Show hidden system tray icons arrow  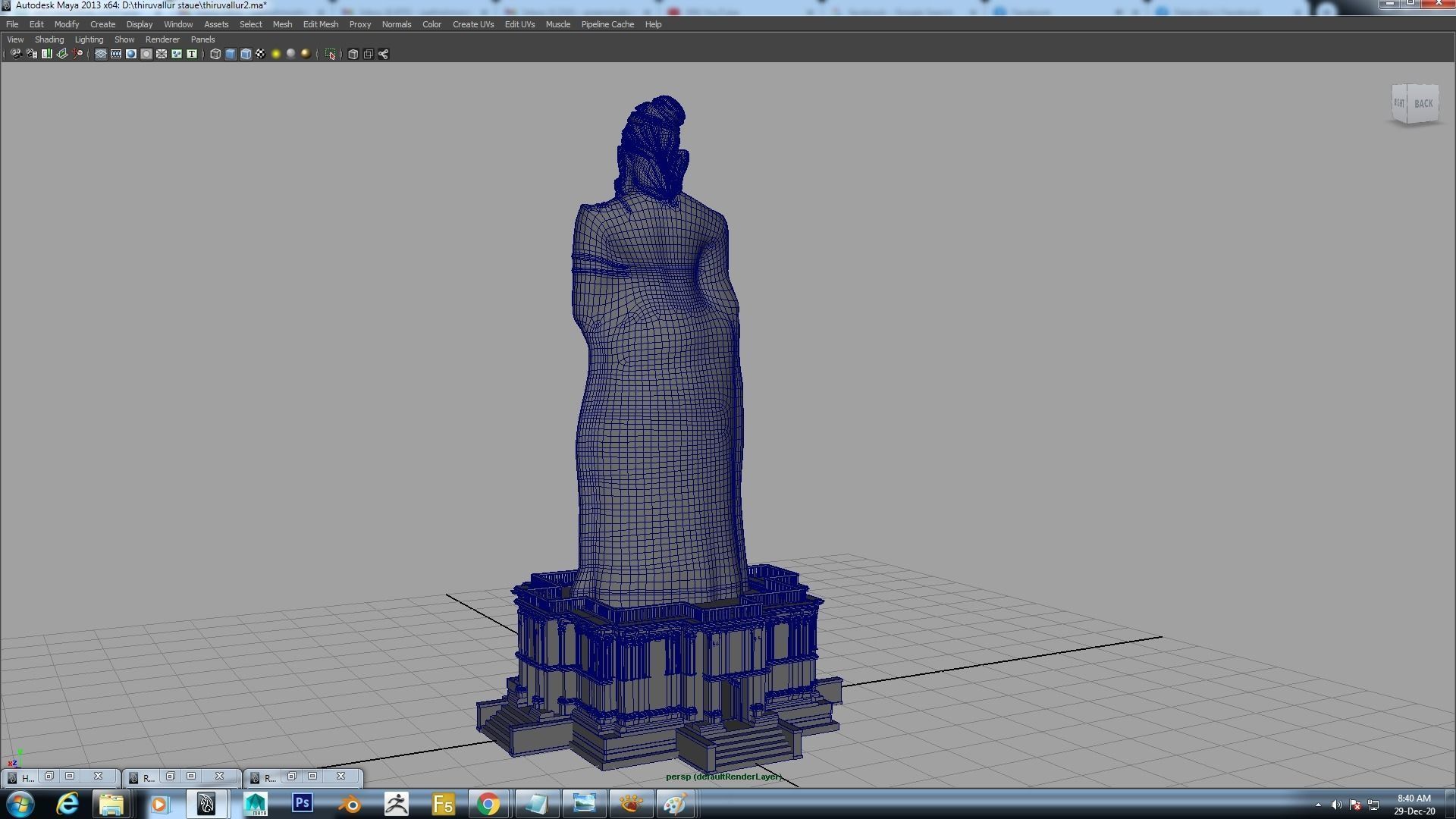(x=1318, y=805)
